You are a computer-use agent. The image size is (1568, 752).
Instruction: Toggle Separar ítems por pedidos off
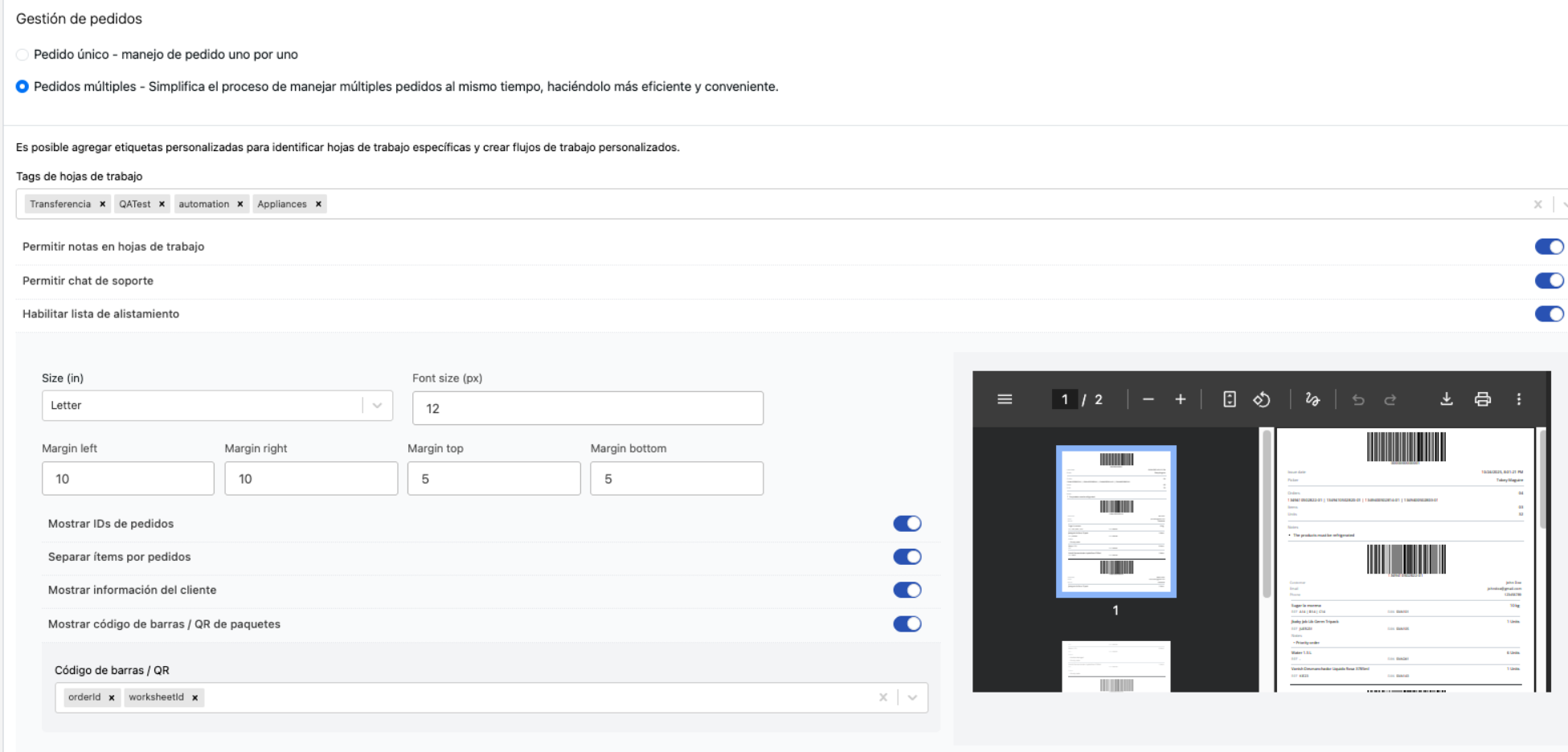point(907,556)
